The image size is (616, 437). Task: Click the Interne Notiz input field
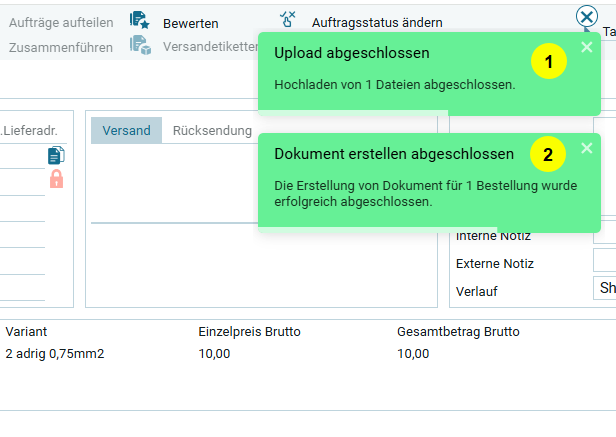[x=605, y=236]
